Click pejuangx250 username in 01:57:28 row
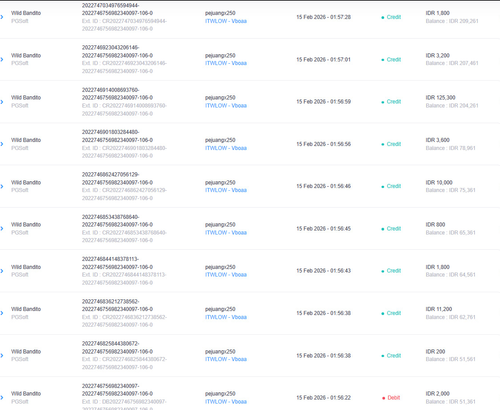 click(220, 13)
